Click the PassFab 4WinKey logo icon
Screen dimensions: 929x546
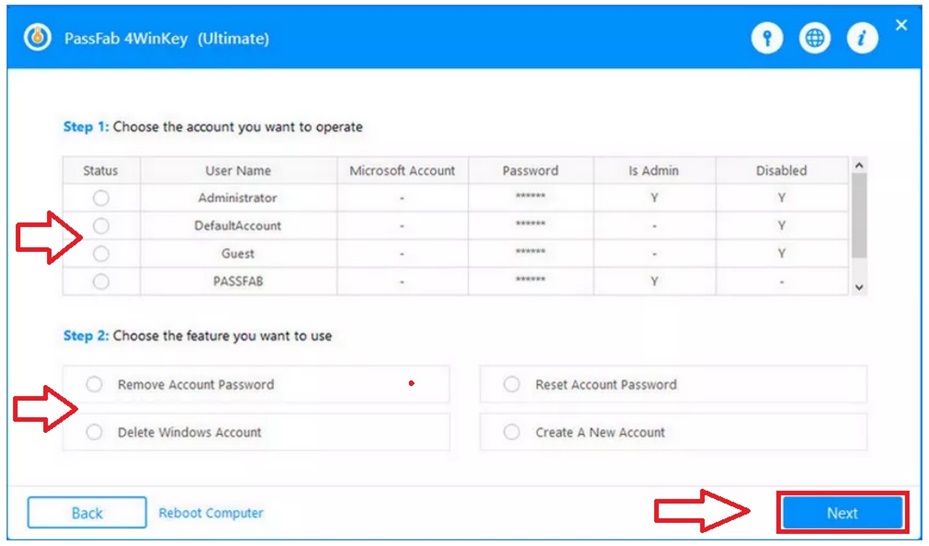[x=37, y=38]
